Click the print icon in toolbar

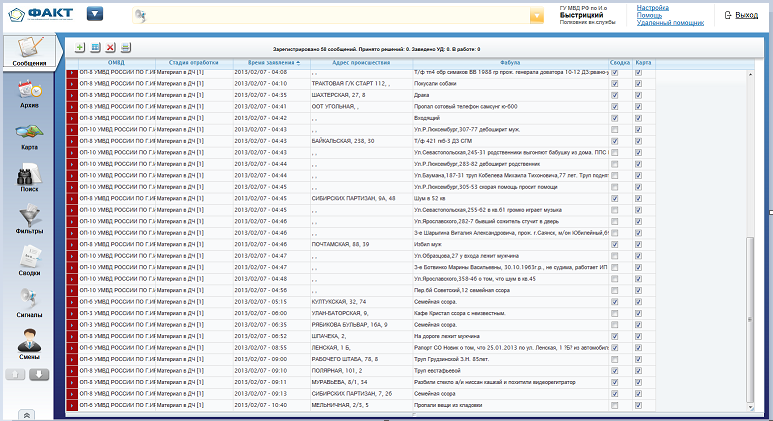(x=125, y=48)
